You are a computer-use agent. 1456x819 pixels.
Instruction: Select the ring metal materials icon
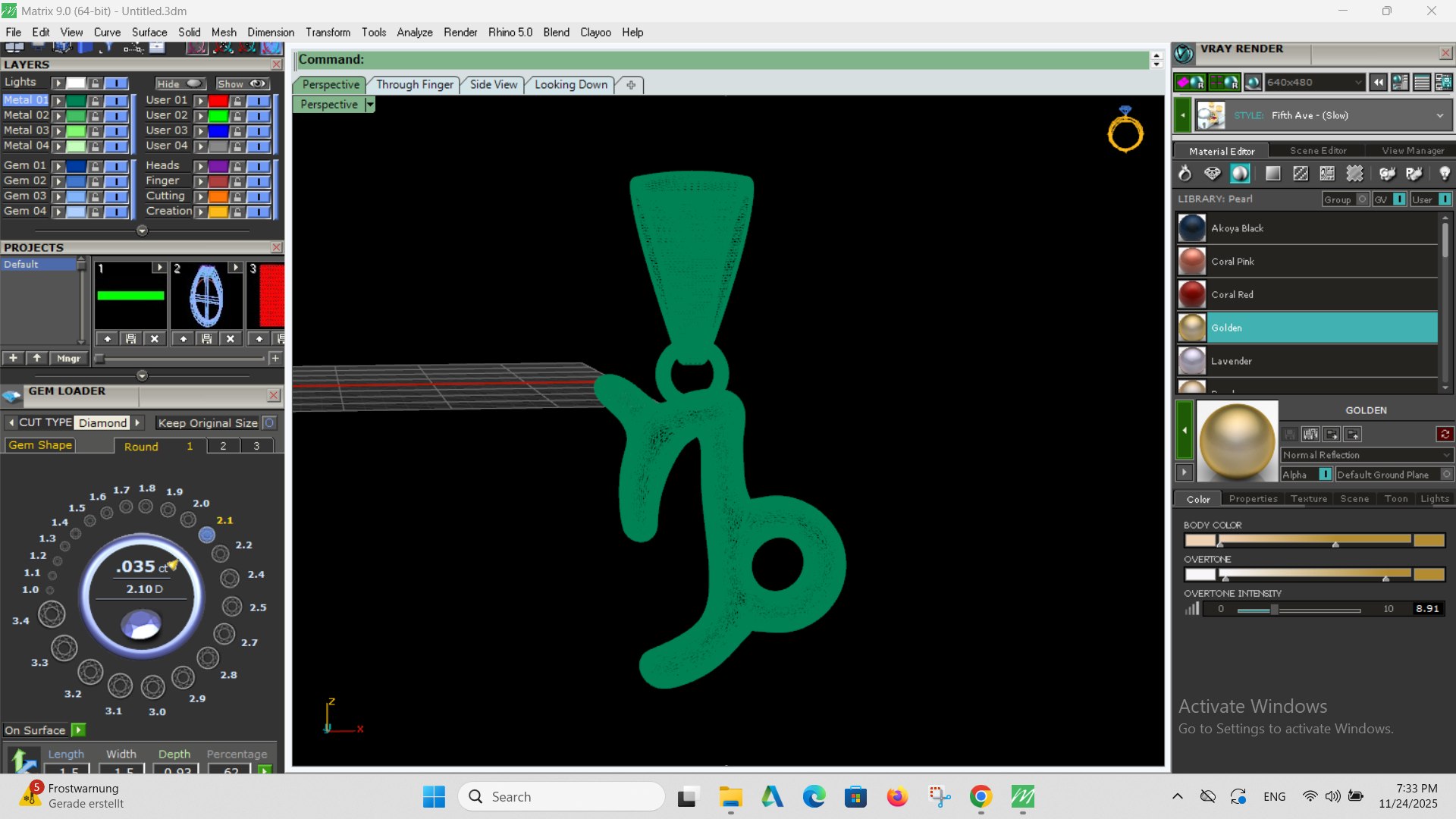coord(1185,174)
